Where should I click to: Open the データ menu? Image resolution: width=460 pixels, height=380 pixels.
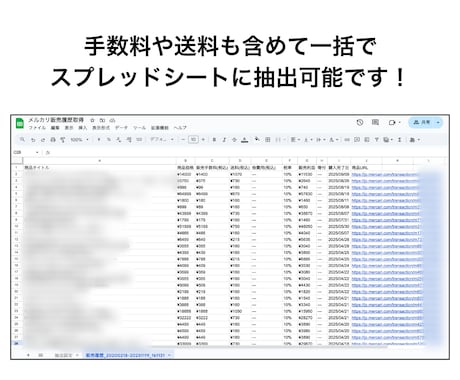tap(121, 128)
